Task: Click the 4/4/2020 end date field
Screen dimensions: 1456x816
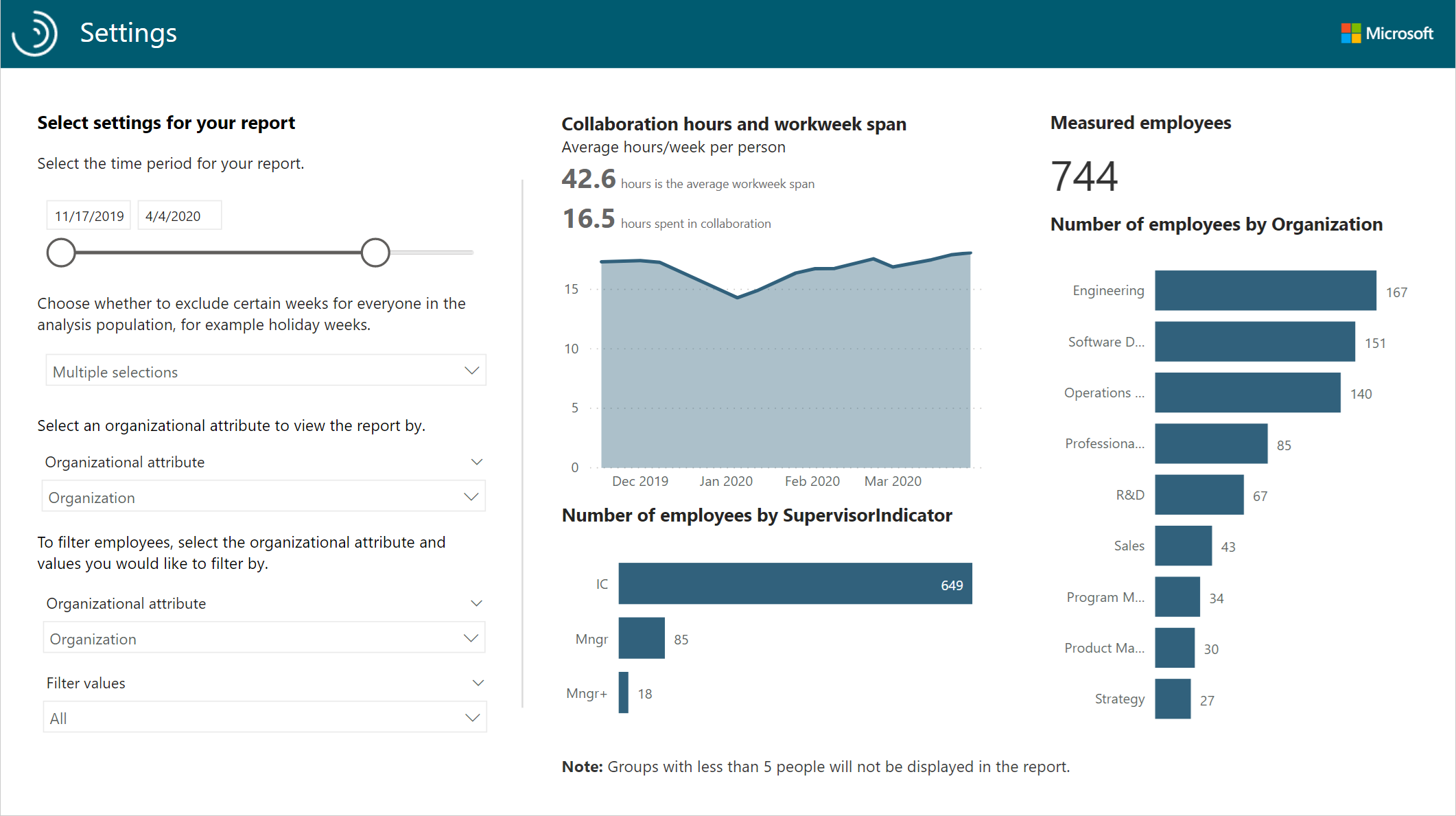Action: click(x=179, y=215)
